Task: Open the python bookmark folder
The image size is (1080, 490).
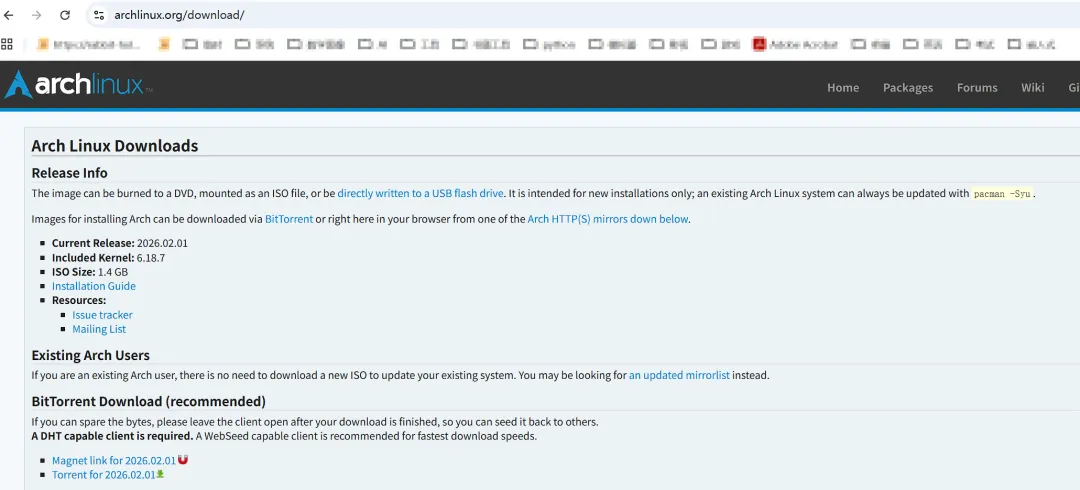Action: point(550,44)
